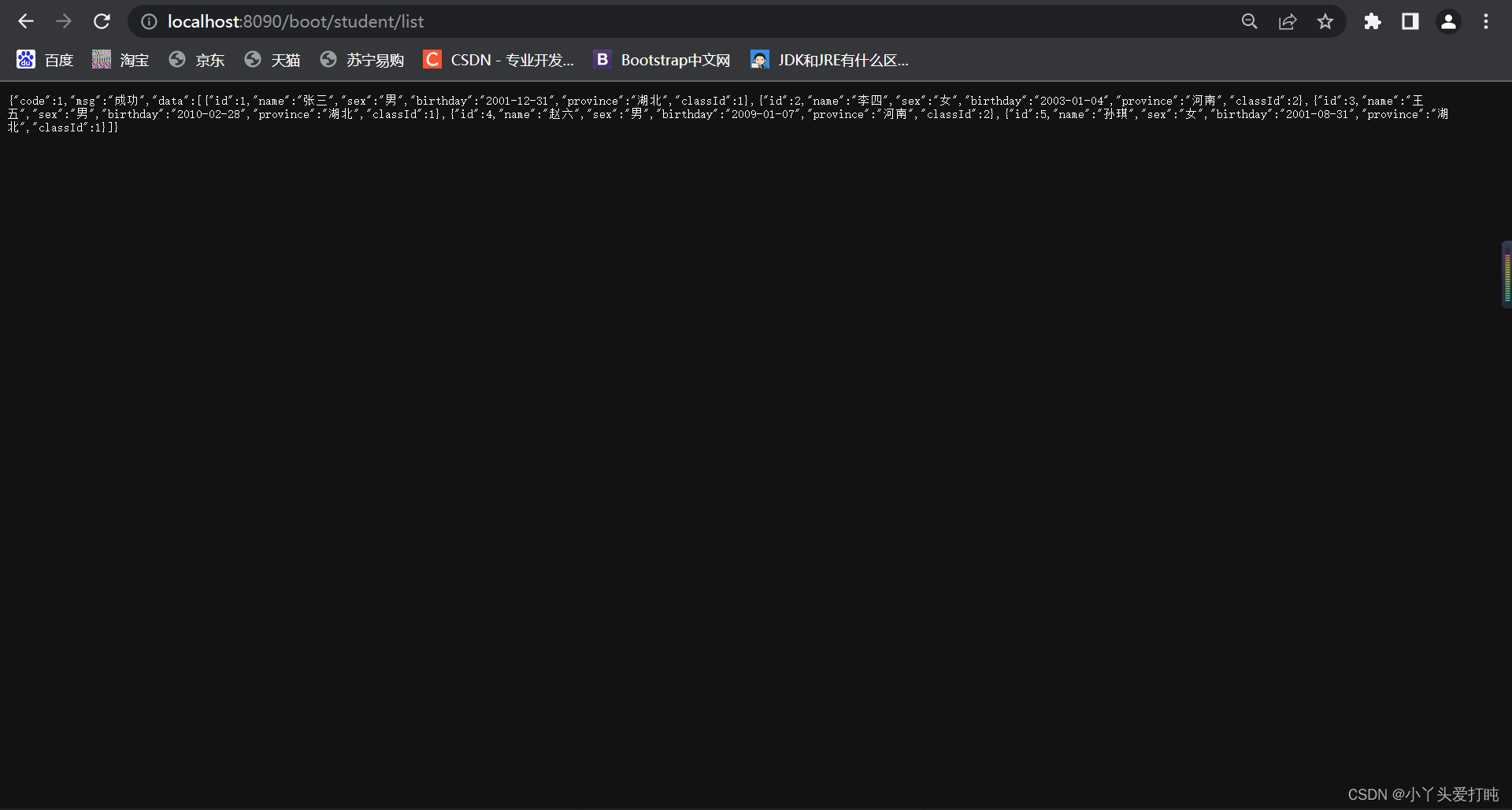This screenshot has height=810, width=1512.
Task: Click the birthday value 2003-01-04
Action: click(x=1072, y=101)
